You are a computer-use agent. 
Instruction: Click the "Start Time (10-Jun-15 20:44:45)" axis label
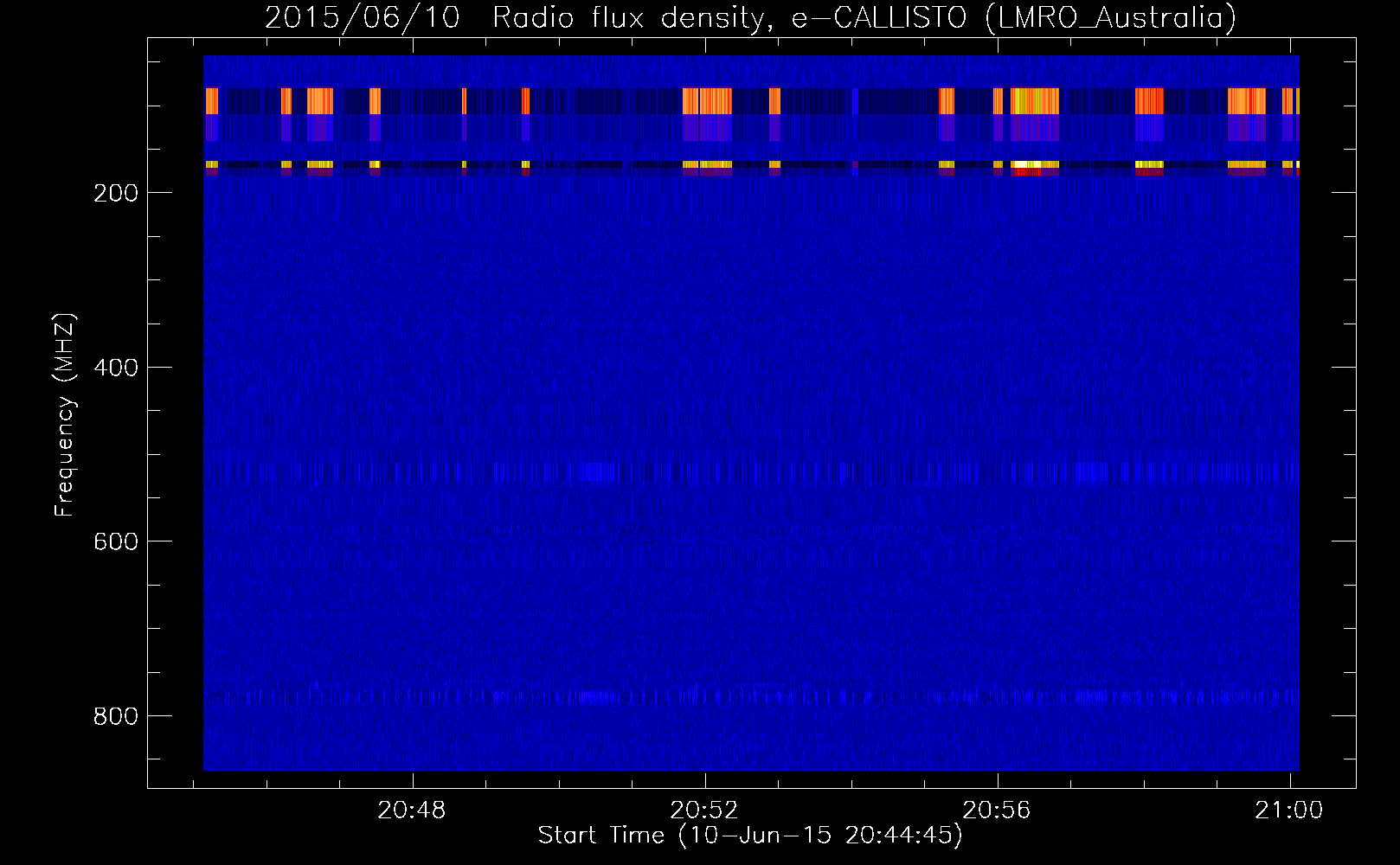coord(750,836)
